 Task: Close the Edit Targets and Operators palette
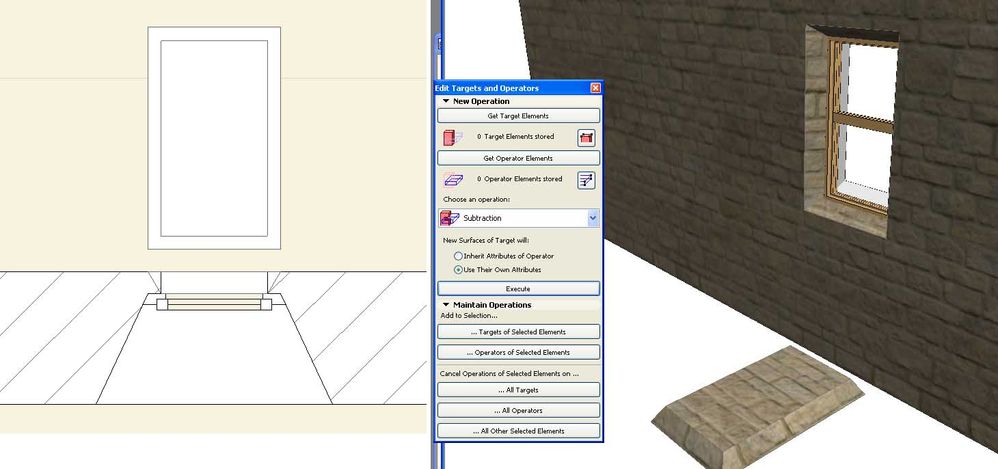click(595, 88)
